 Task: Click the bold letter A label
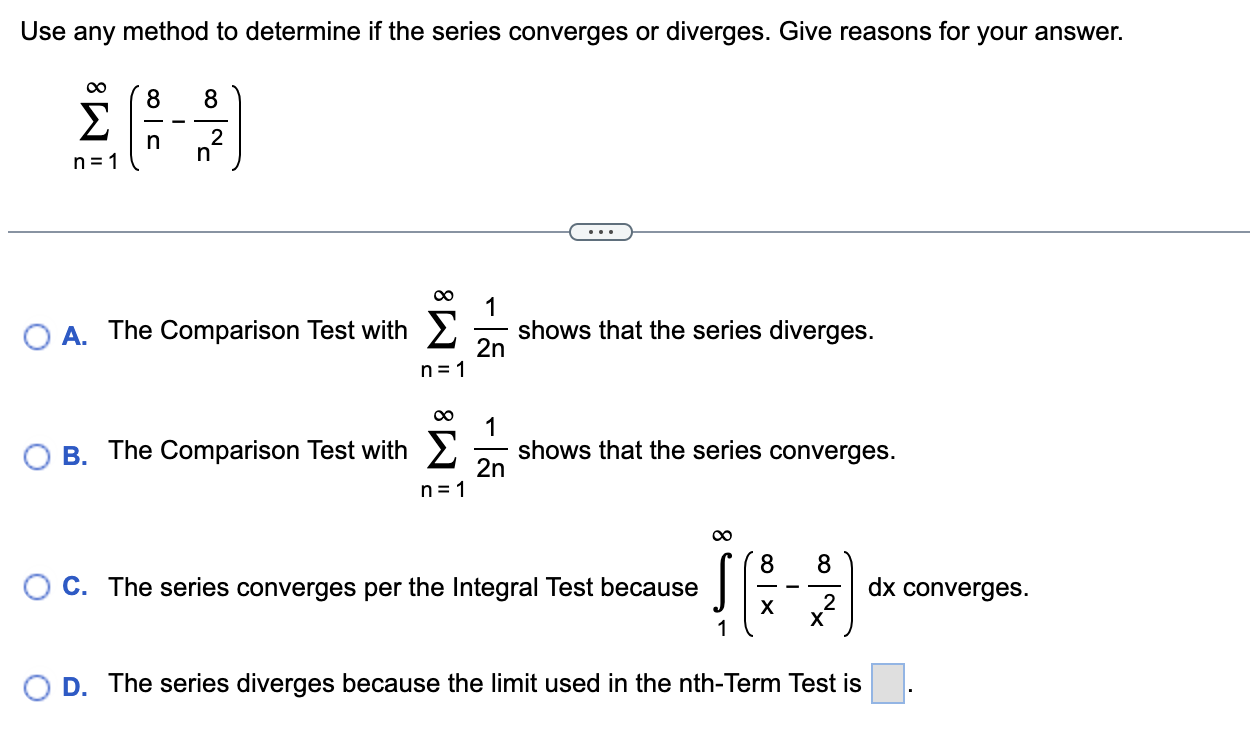(76, 333)
